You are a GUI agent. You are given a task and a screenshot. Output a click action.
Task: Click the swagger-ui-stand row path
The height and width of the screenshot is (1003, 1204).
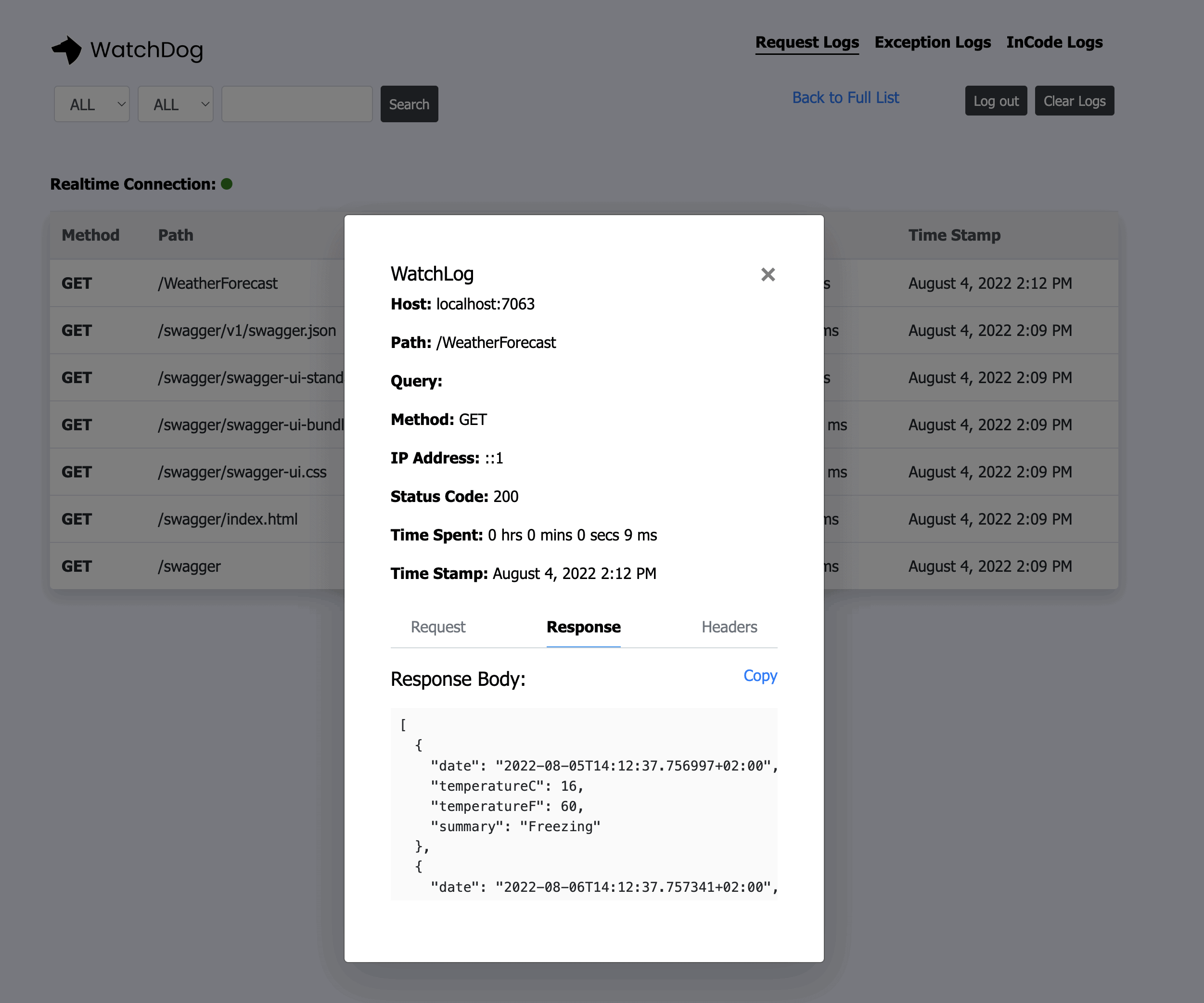pos(251,377)
